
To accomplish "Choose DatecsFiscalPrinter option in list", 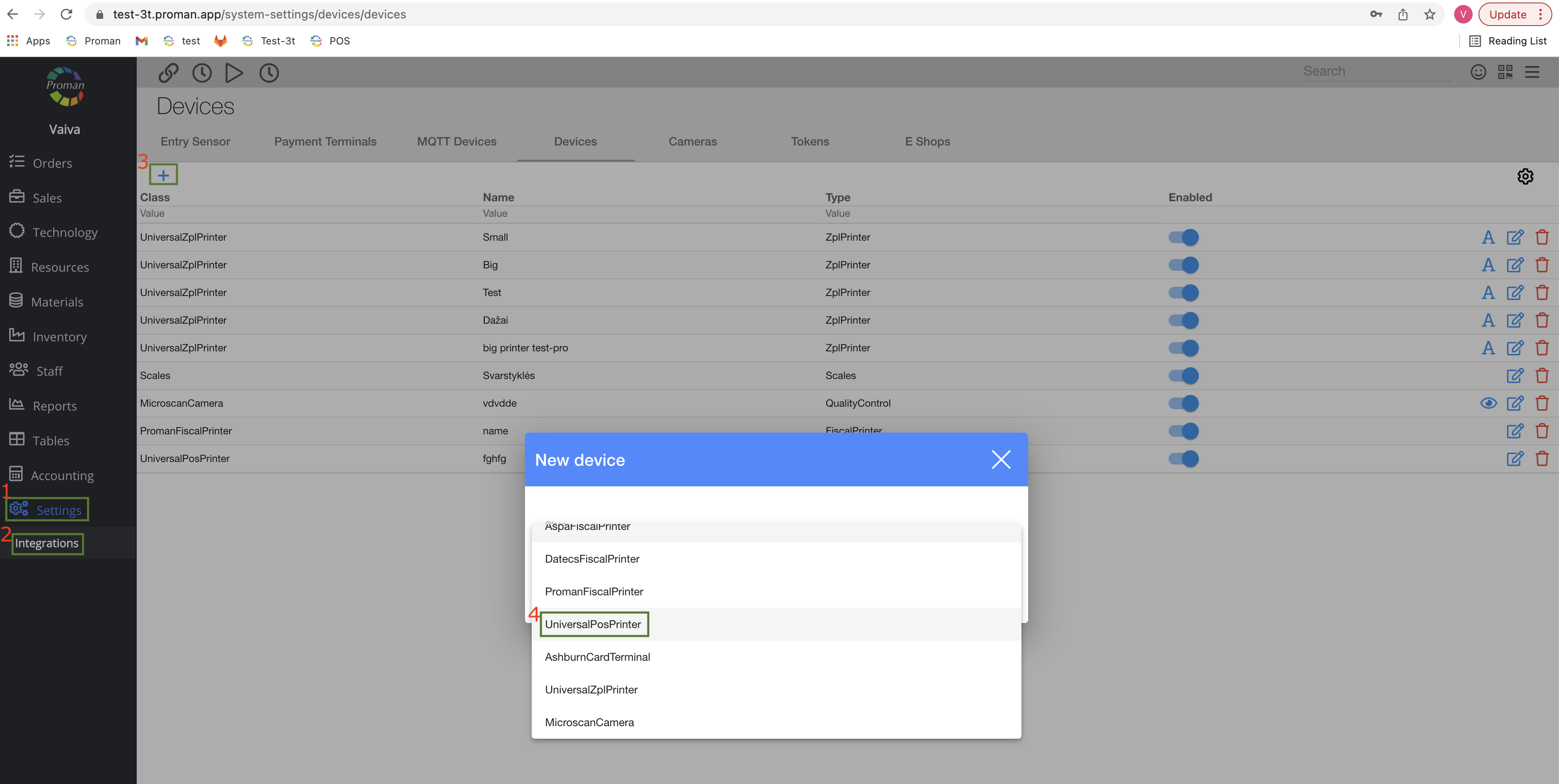I will point(592,559).
